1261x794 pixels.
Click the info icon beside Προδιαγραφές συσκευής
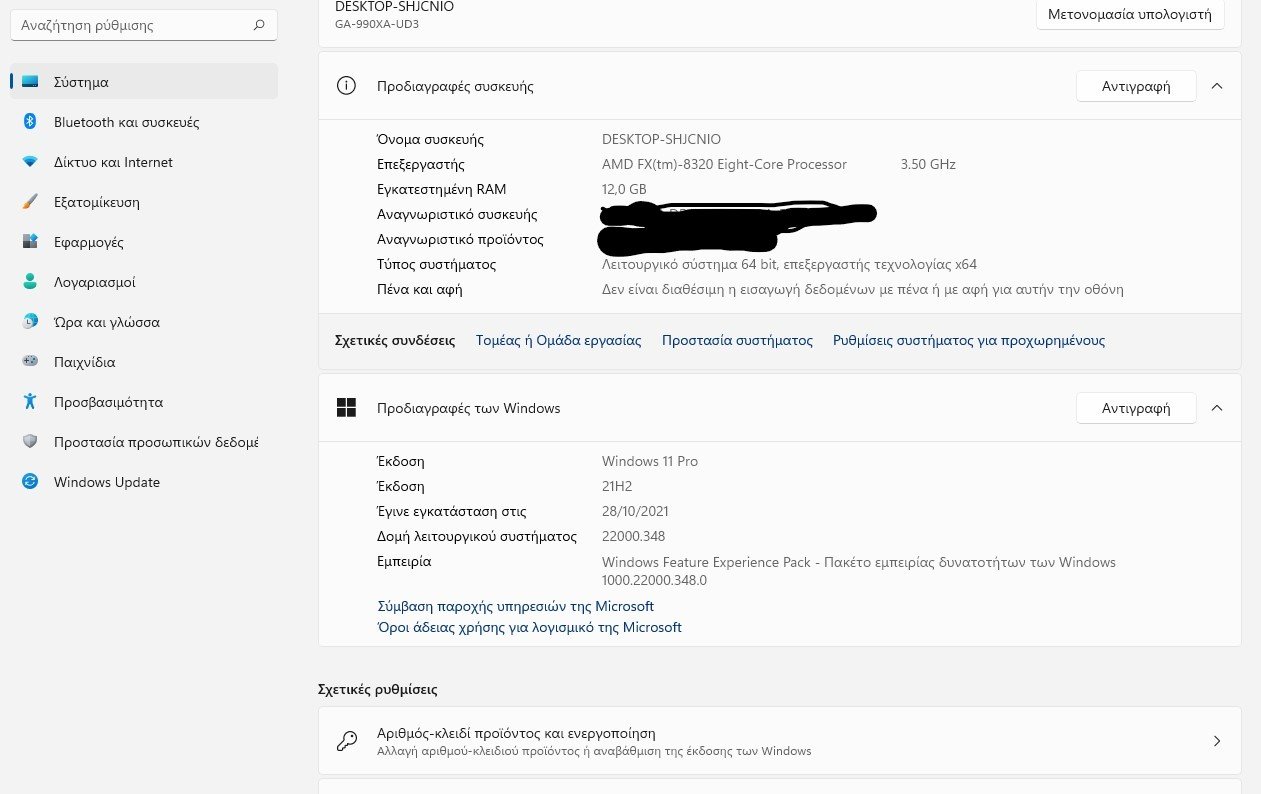click(x=346, y=86)
